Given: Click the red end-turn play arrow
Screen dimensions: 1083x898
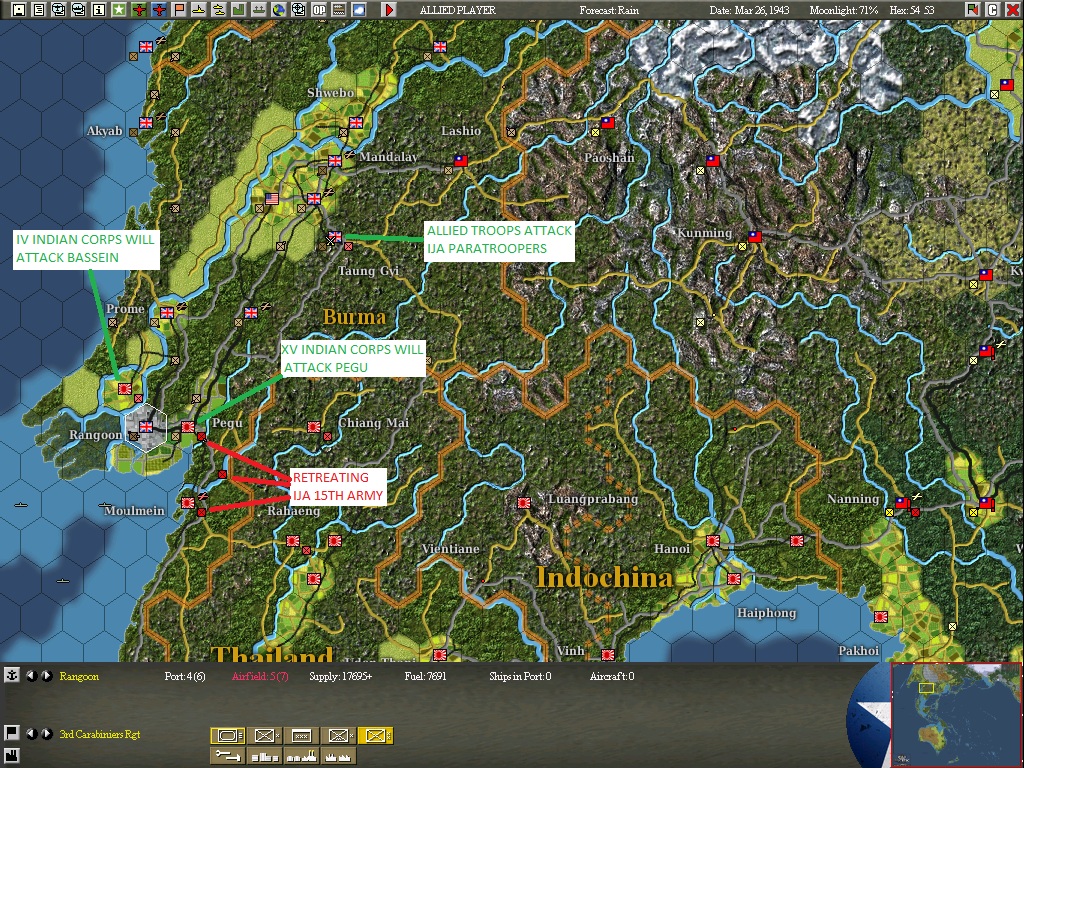Looking at the screenshot, I should (x=389, y=10).
